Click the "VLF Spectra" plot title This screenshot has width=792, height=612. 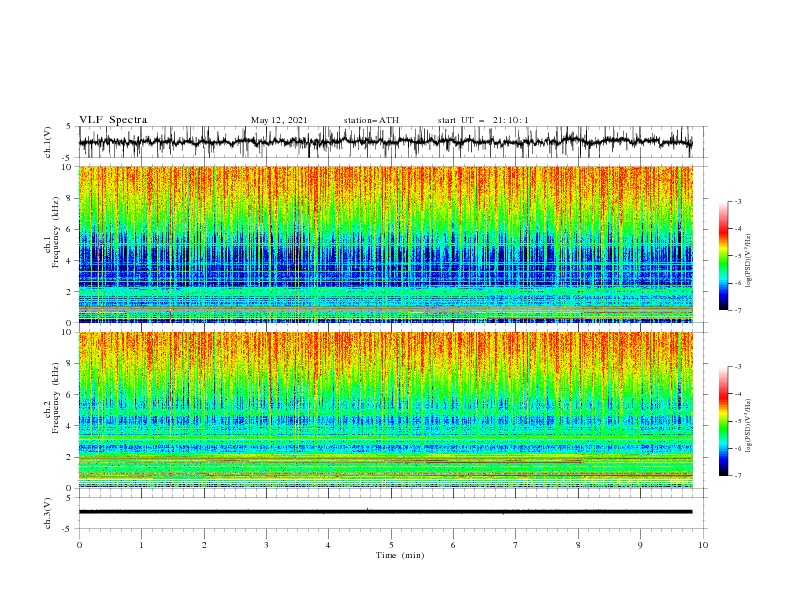click(113, 120)
